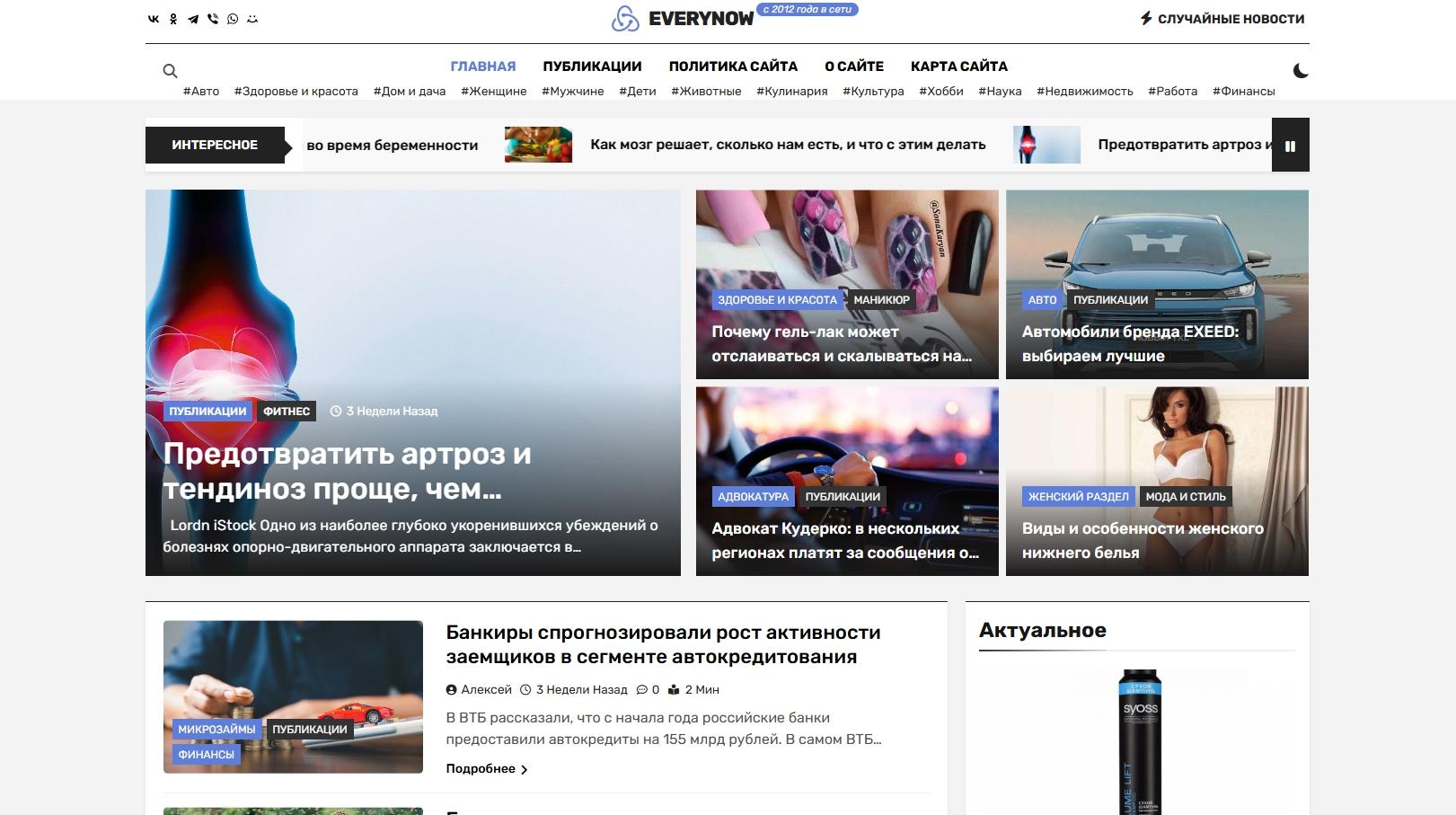1456x815 pixels.
Task: Click the smiley-face social icon
Action: point(252,19)
